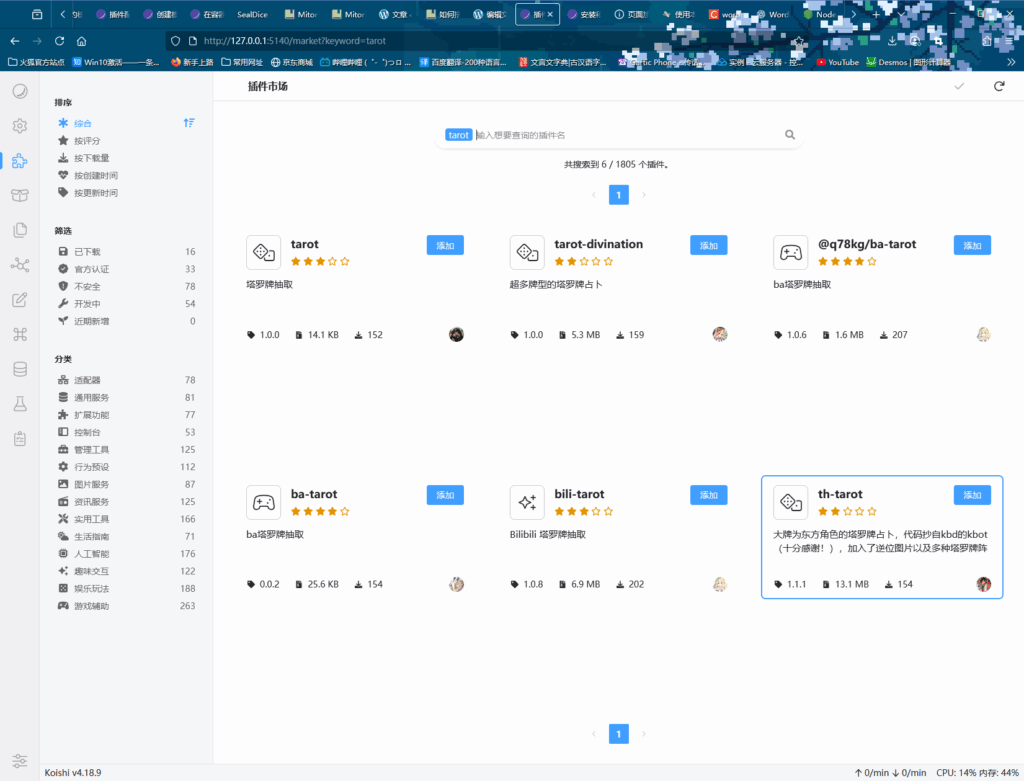Screen dimensions: 1024x781
Task: Toggle the 不安全 filter
Action: click(x=87, y=286)
